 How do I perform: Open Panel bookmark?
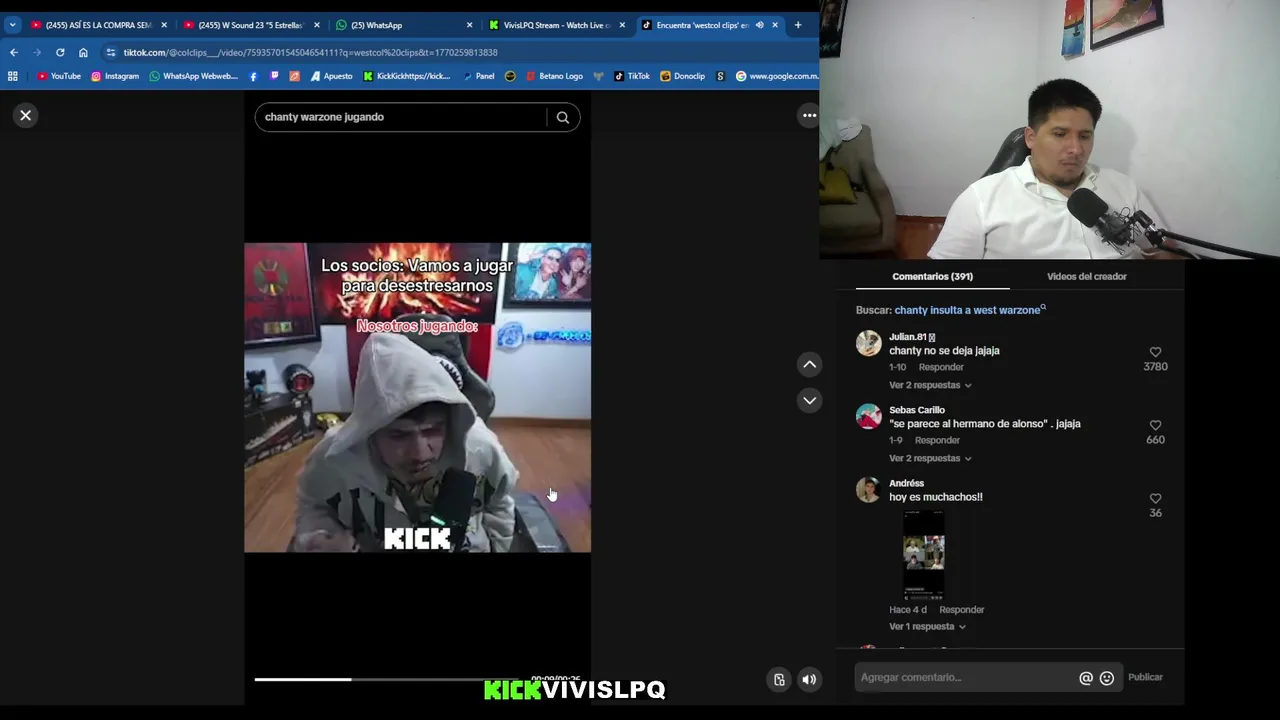click(478, 76)
